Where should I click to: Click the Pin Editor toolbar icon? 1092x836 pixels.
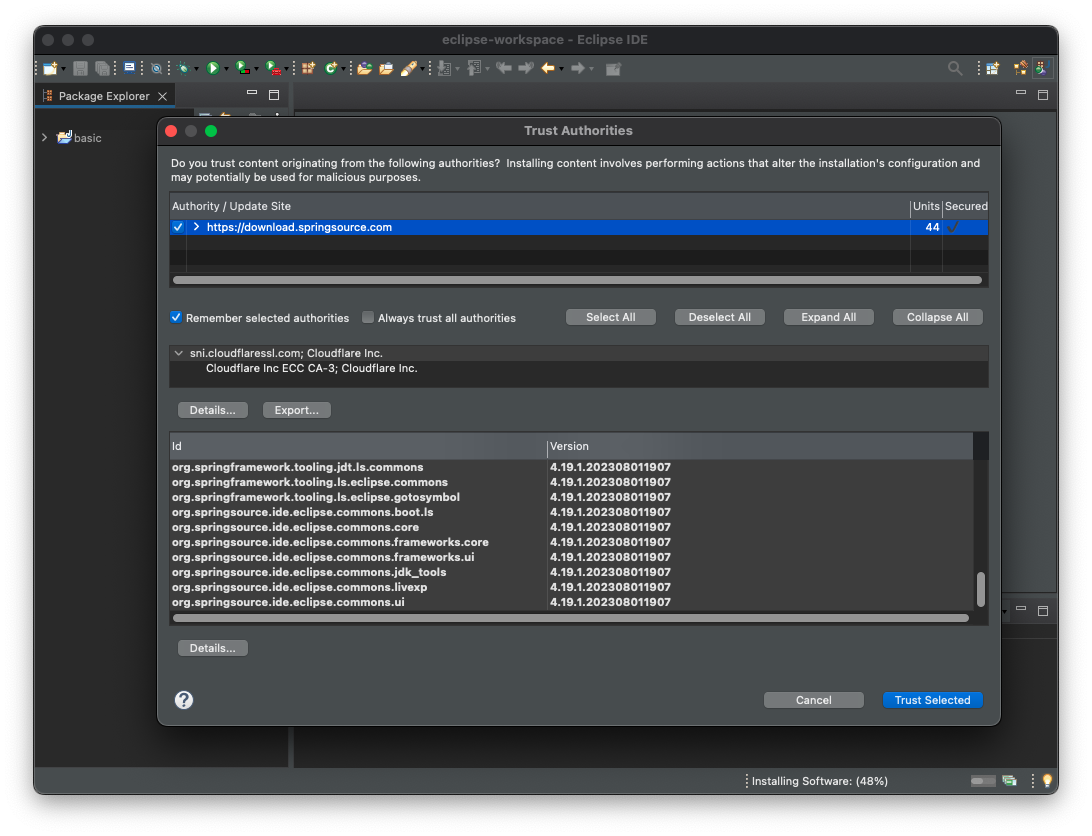tap(613, 68)
